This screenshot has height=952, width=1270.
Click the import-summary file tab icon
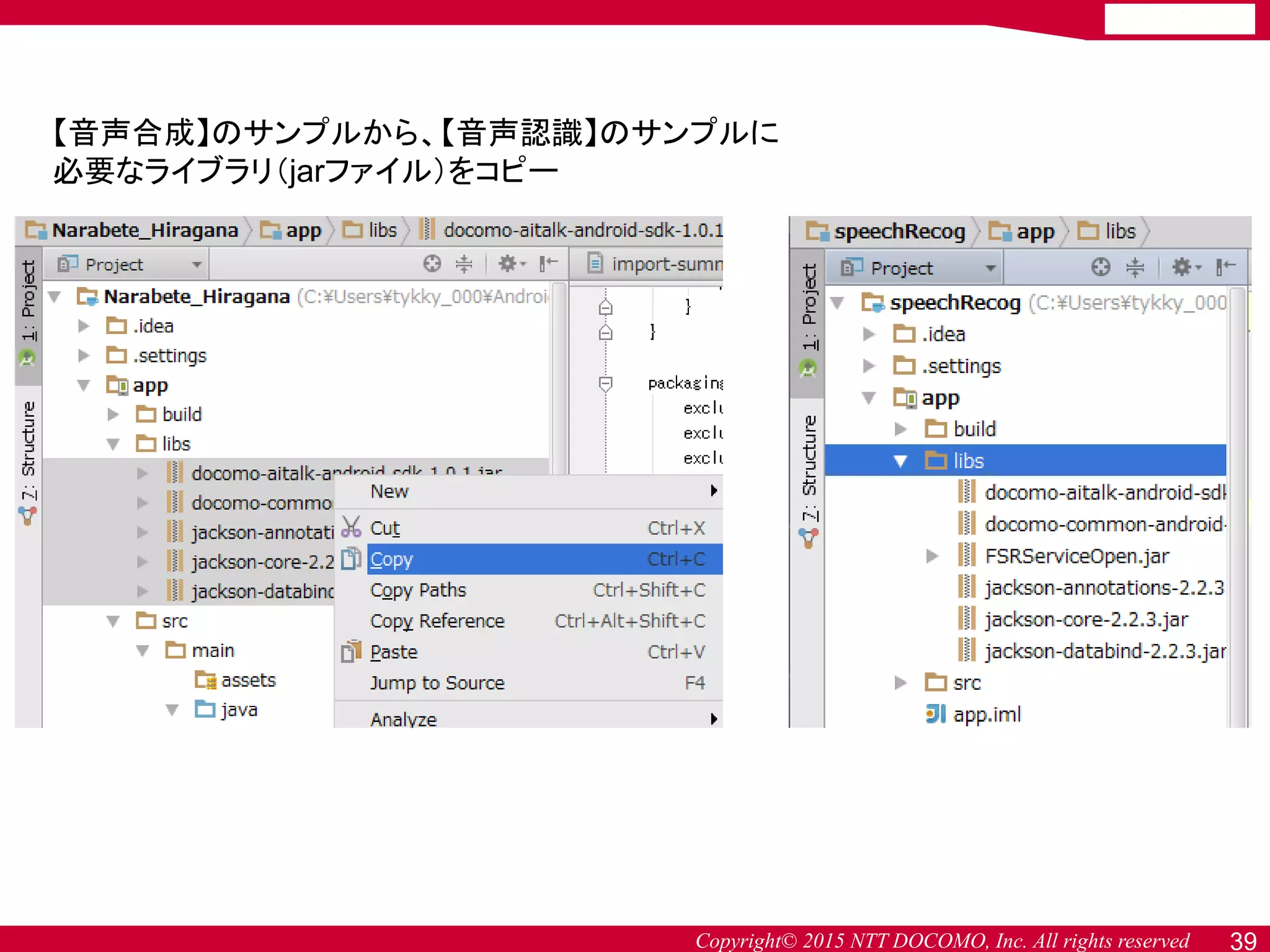(x=594, y=263)
